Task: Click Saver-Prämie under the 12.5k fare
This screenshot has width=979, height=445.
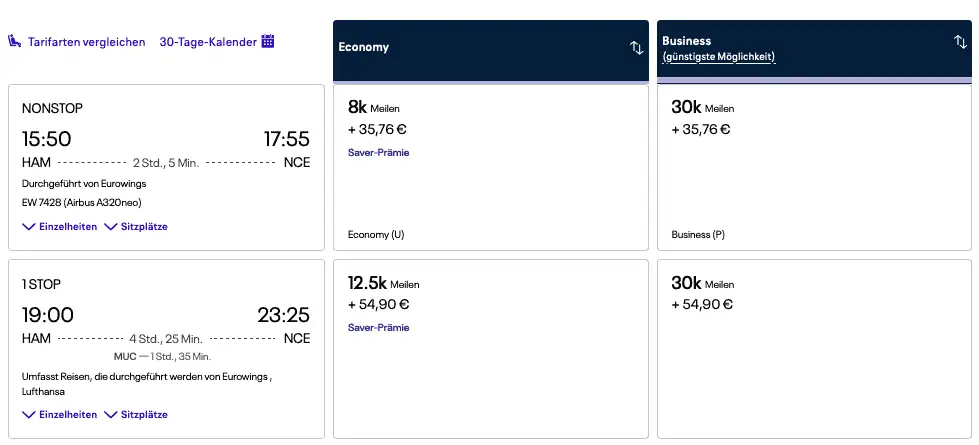Action: pyautogui.click(x=378, y=327)
